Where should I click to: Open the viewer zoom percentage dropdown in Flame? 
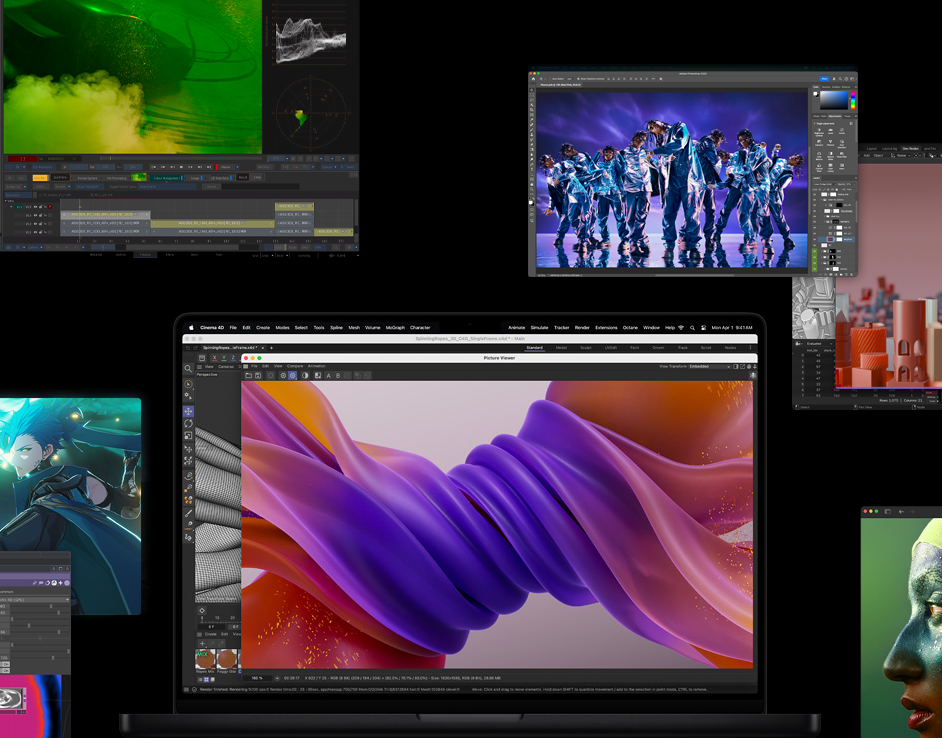(x=278, y=159)
